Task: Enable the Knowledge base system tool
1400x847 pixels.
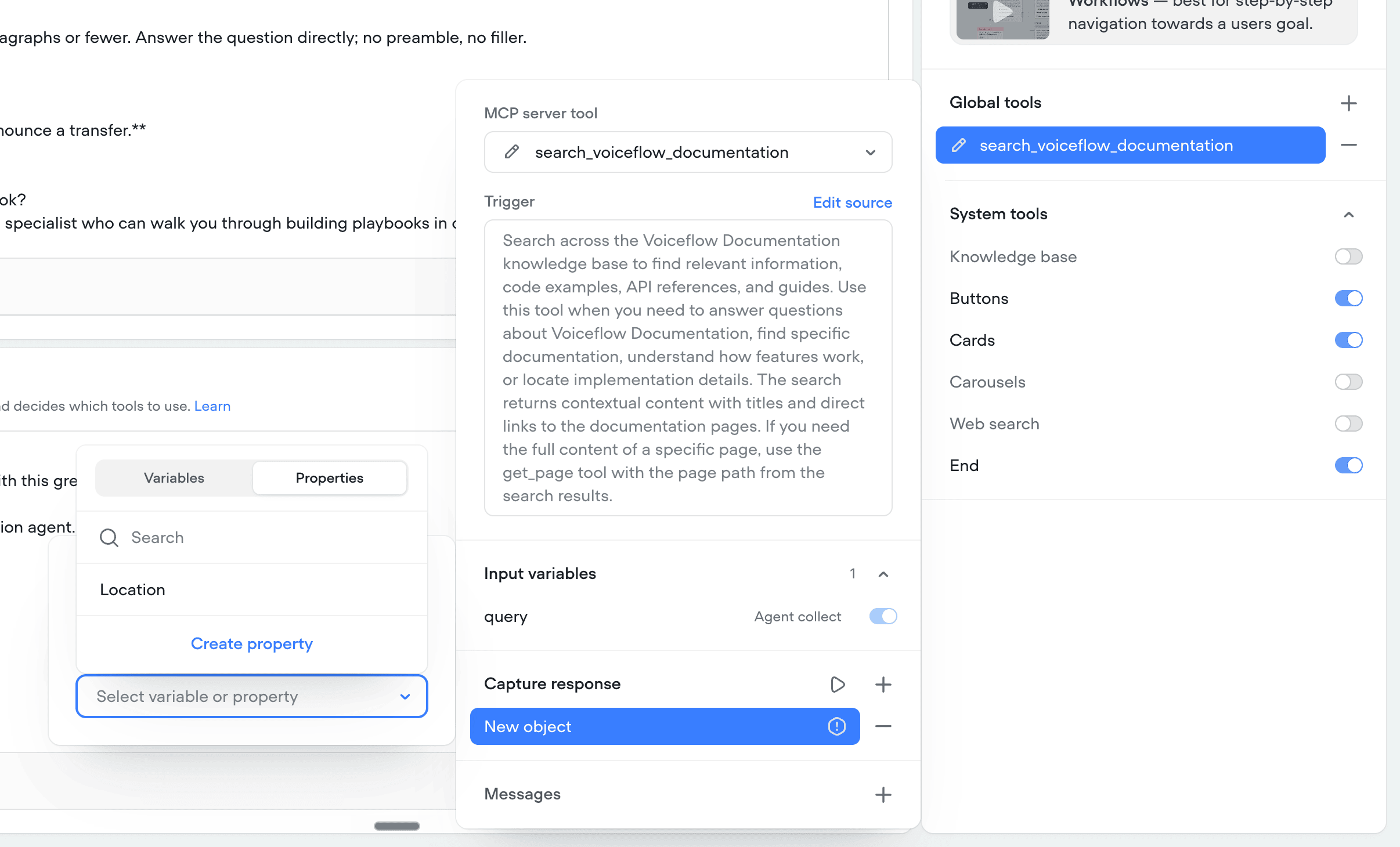Action: [1348, 256]
